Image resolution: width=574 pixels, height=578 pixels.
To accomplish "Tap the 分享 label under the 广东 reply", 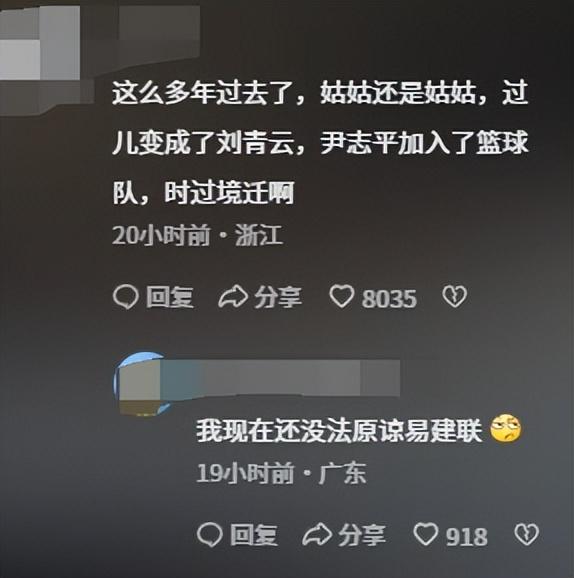I will (x=362, y=535).
